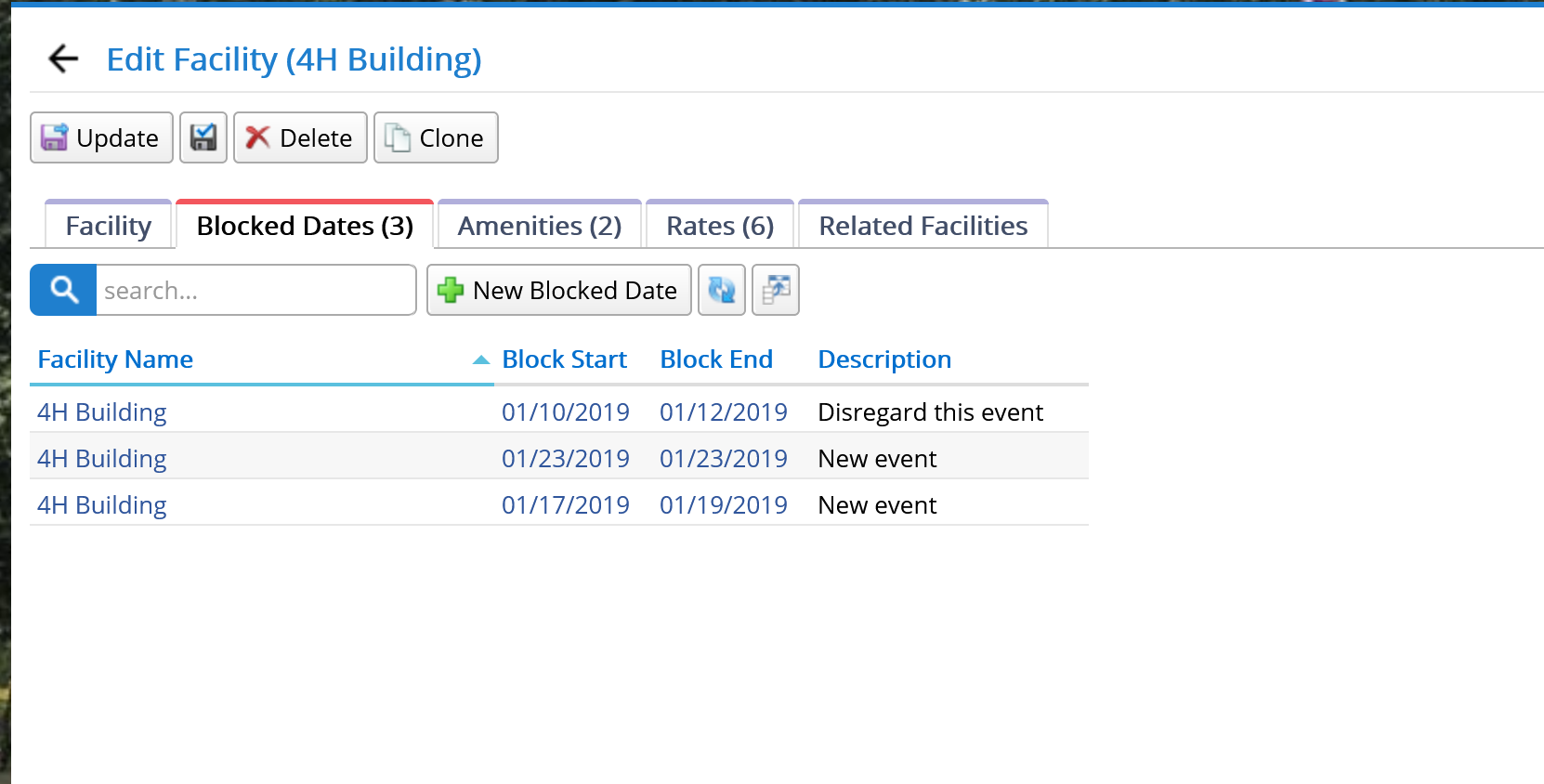Click the blue search magnifier icon

tap(61, 290)
